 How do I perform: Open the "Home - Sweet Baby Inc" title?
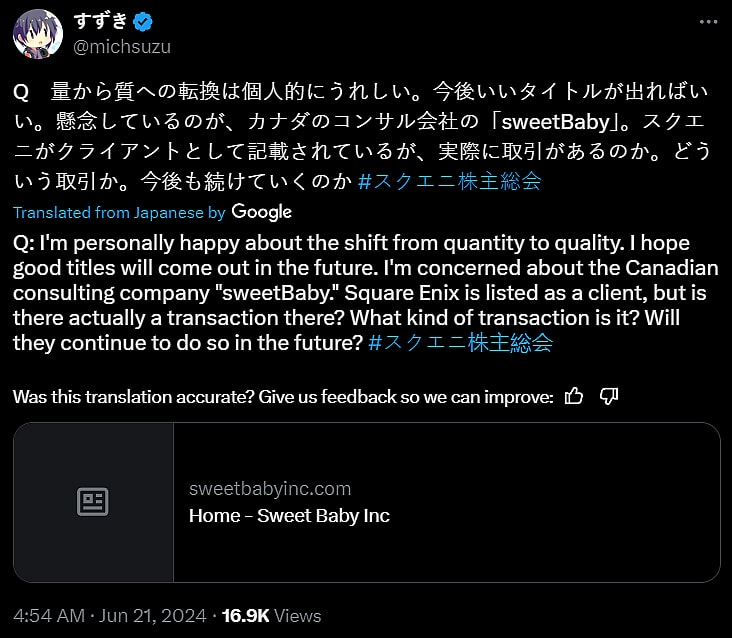[x=289, y=516]
